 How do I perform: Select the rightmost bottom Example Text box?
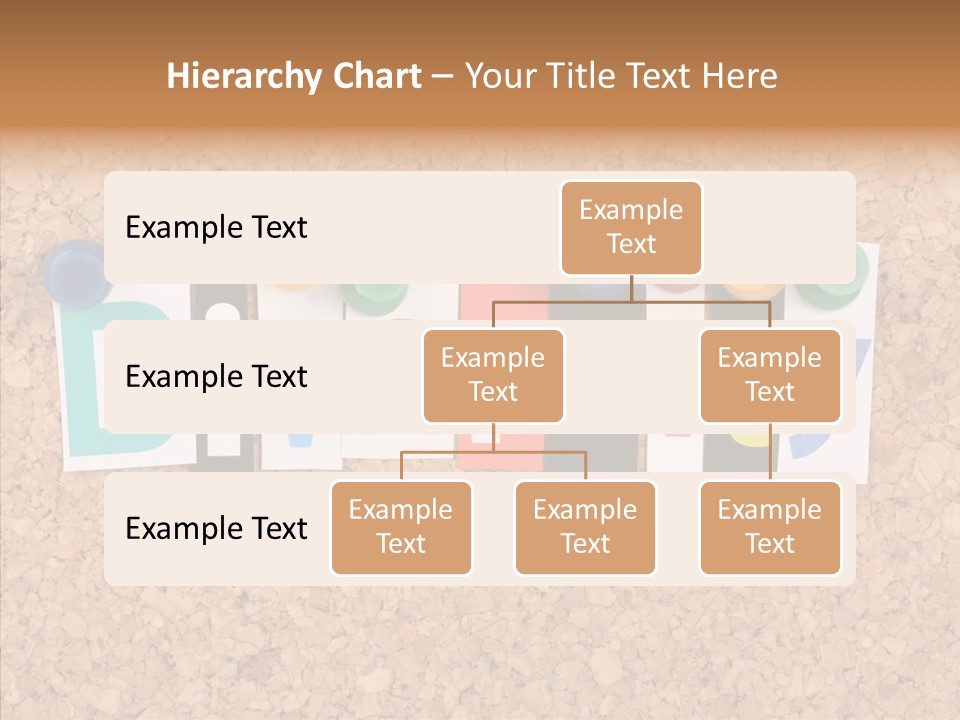click(x=770, y=527)
